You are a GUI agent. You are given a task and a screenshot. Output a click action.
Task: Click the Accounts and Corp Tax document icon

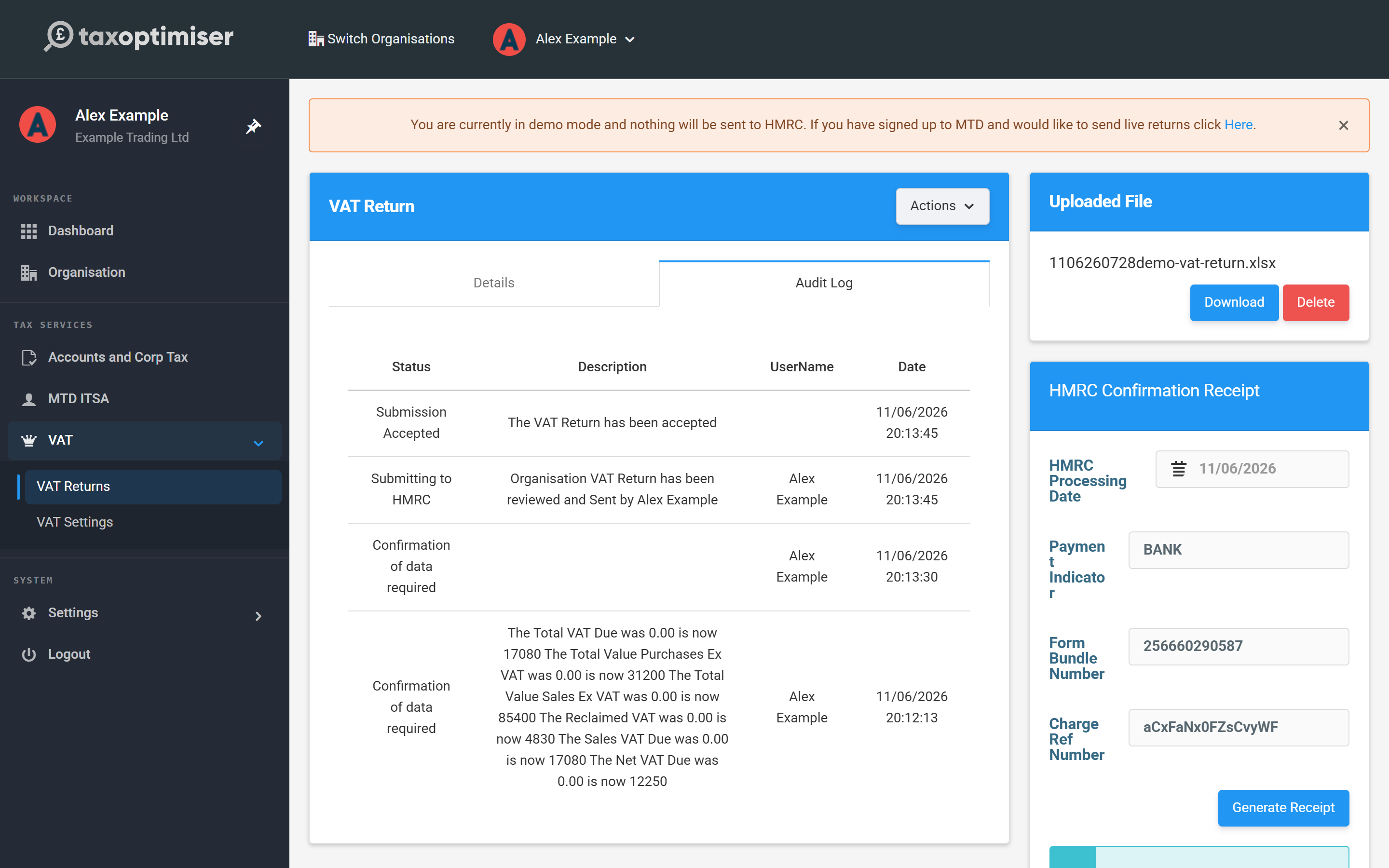(x=29, y=357)
